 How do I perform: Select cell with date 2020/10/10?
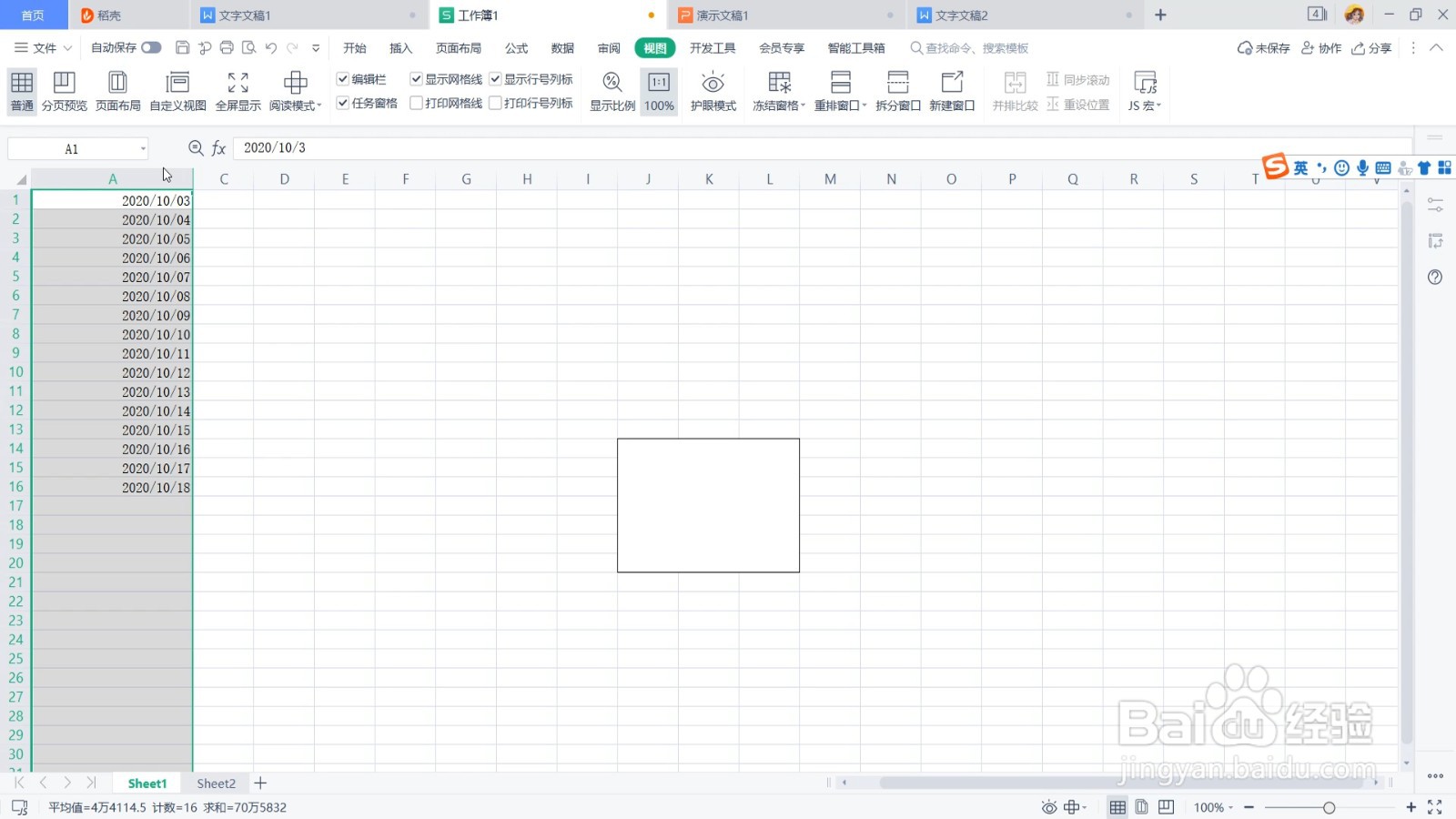[x=112, y=334]
